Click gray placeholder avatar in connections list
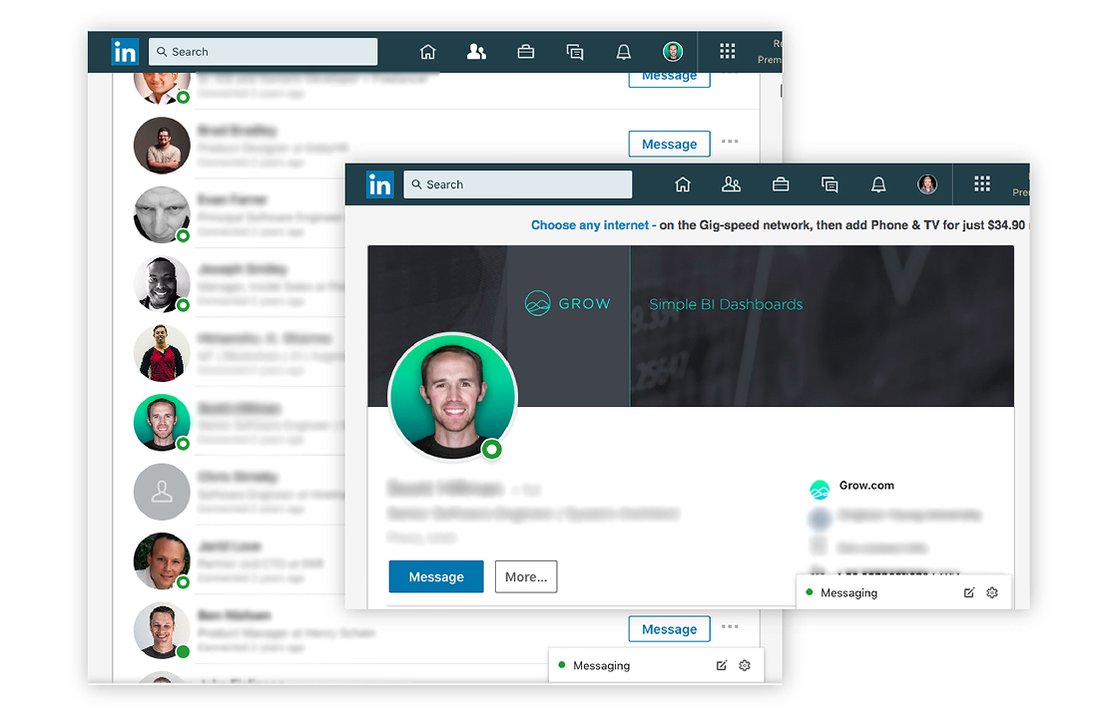This screenshot has height=720, width=1100. [162, 492]
